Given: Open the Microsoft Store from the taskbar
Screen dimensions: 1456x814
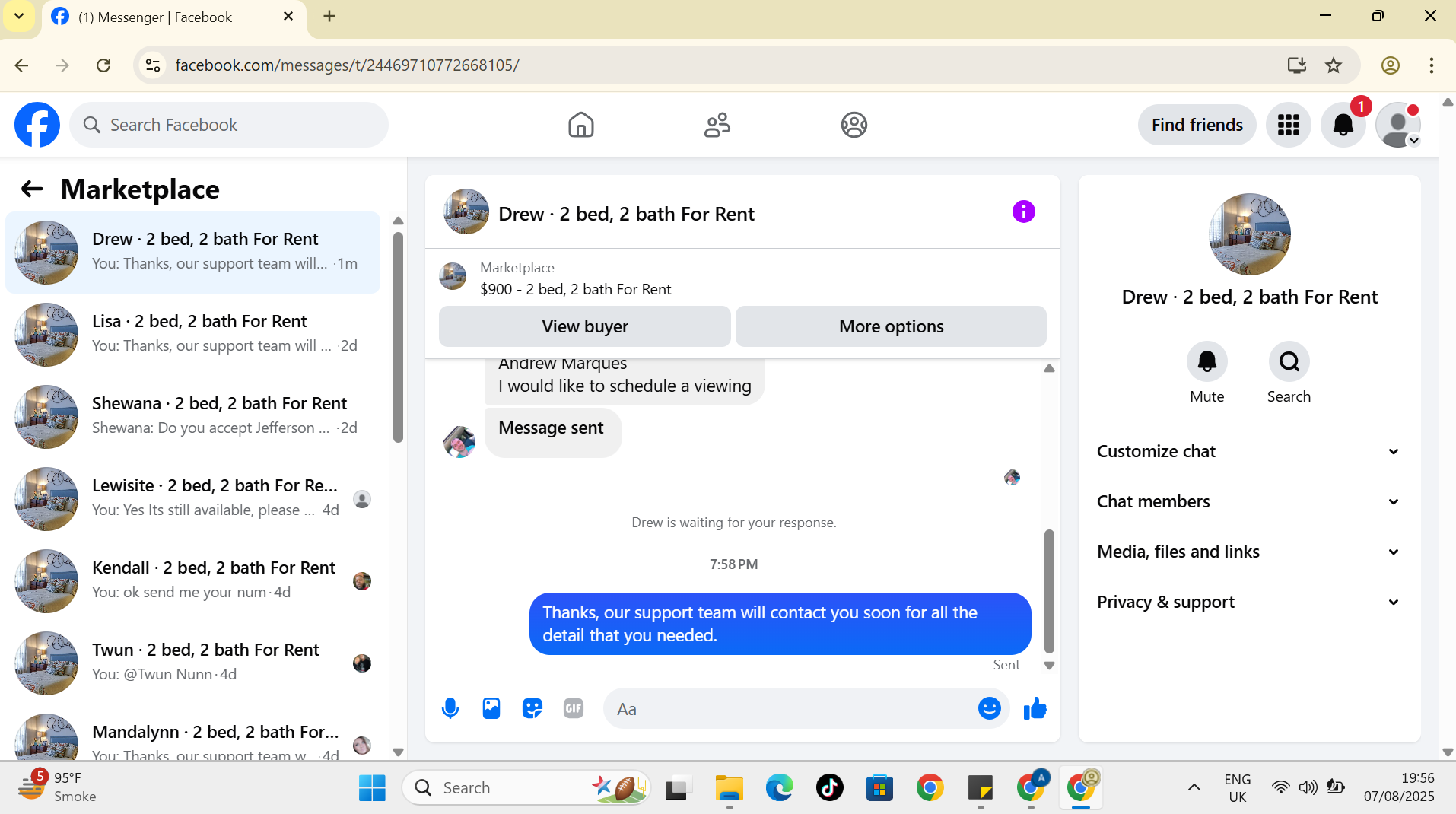Looking at the screenshot, I should point(879,788).
